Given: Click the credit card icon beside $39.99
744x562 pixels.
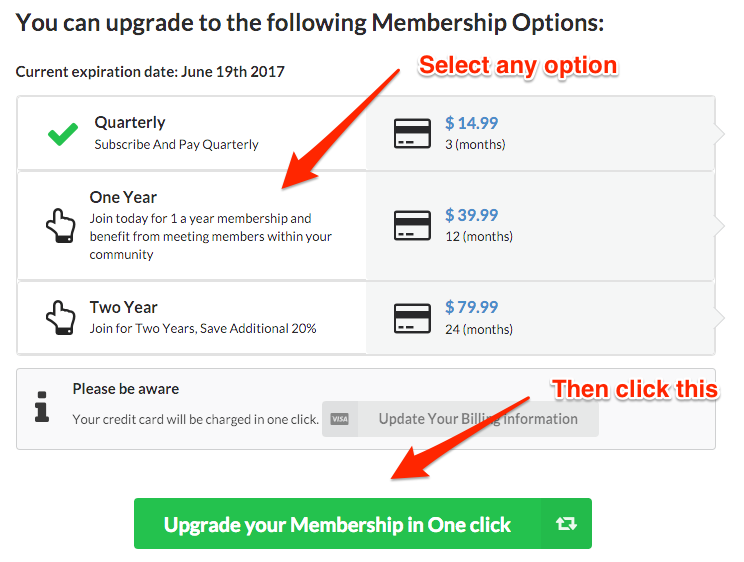Looking at the screenshot, I should point(411,226).
